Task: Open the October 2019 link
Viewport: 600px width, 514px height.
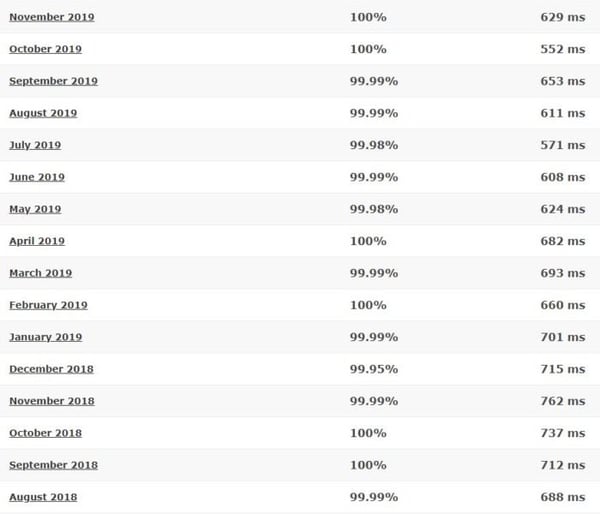Action: click(45, 49)
